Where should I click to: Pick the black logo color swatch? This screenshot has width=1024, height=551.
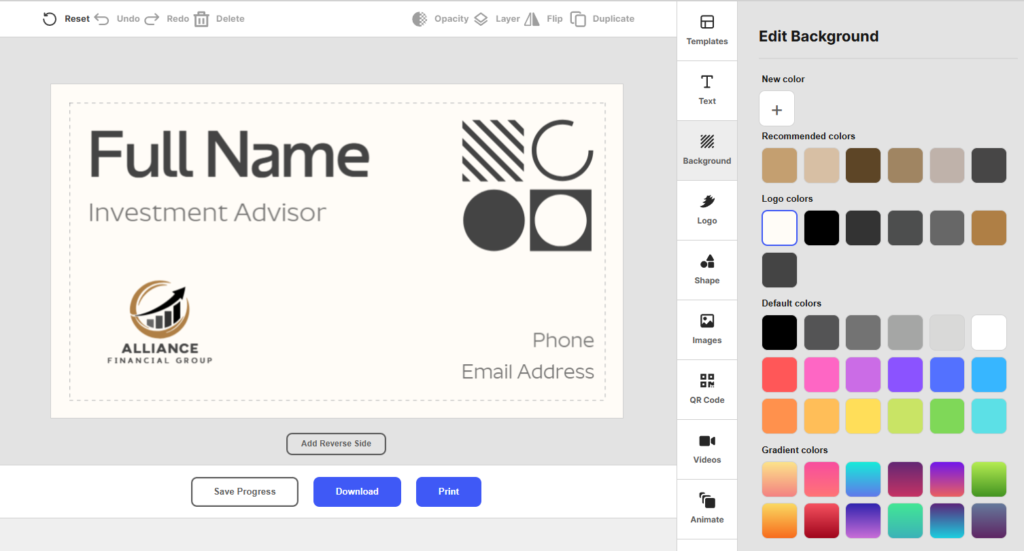(821, 228)
